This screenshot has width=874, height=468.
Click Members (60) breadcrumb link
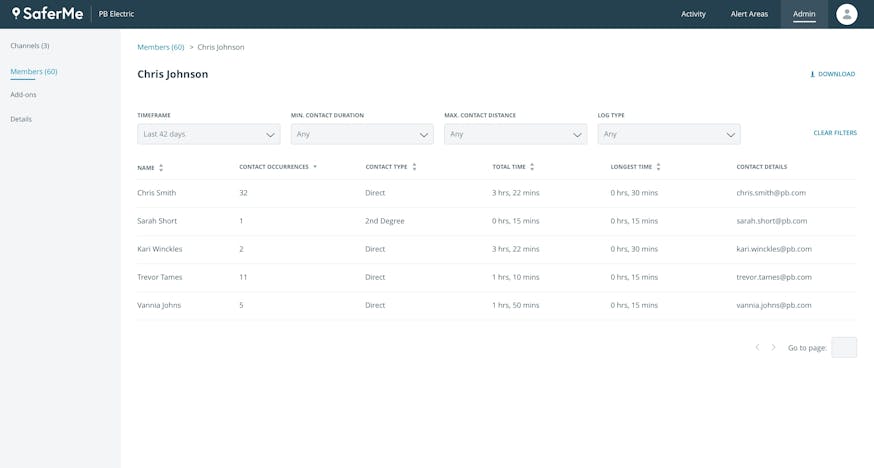coord(161,47)
